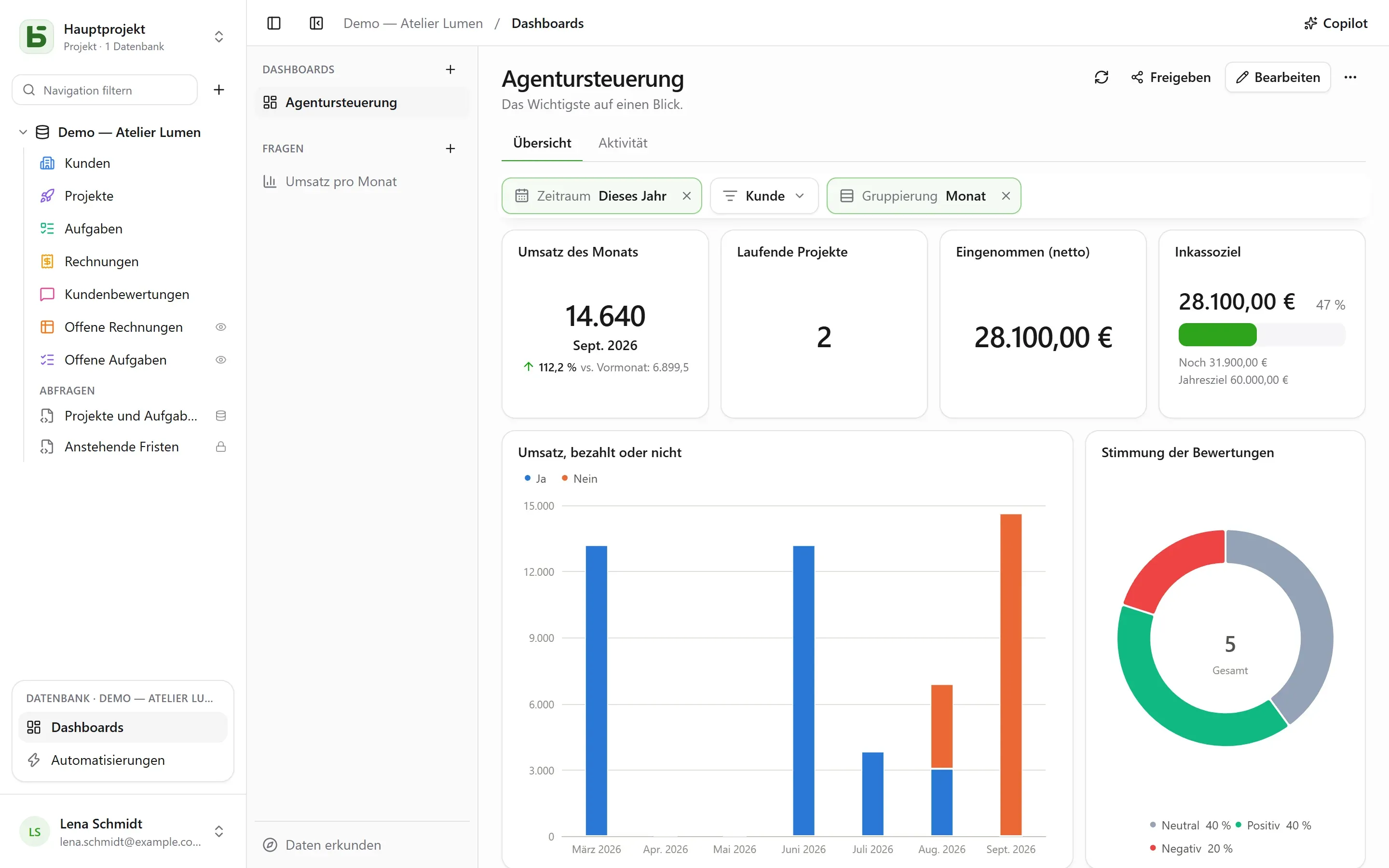Open the Kunde filter dropdown
1389x868 pixels.
coord(764,196)
